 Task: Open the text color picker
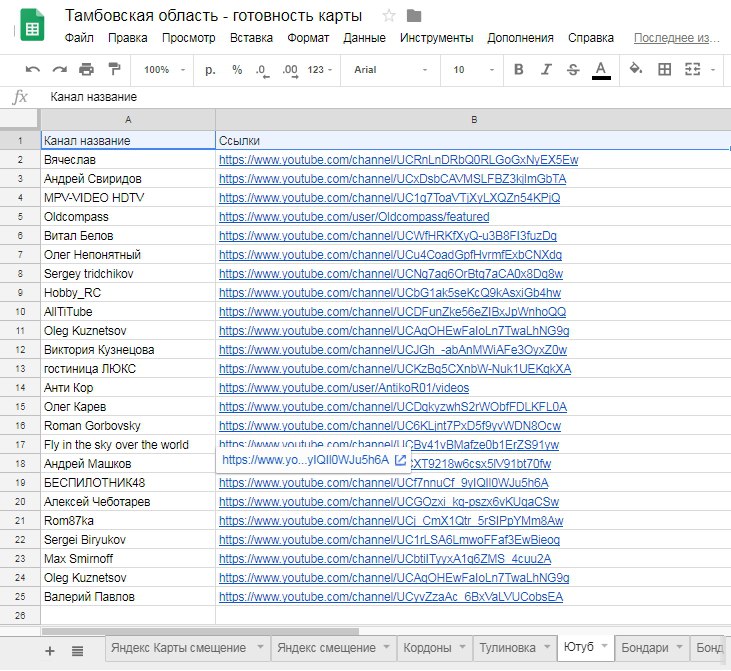[601, 70]
